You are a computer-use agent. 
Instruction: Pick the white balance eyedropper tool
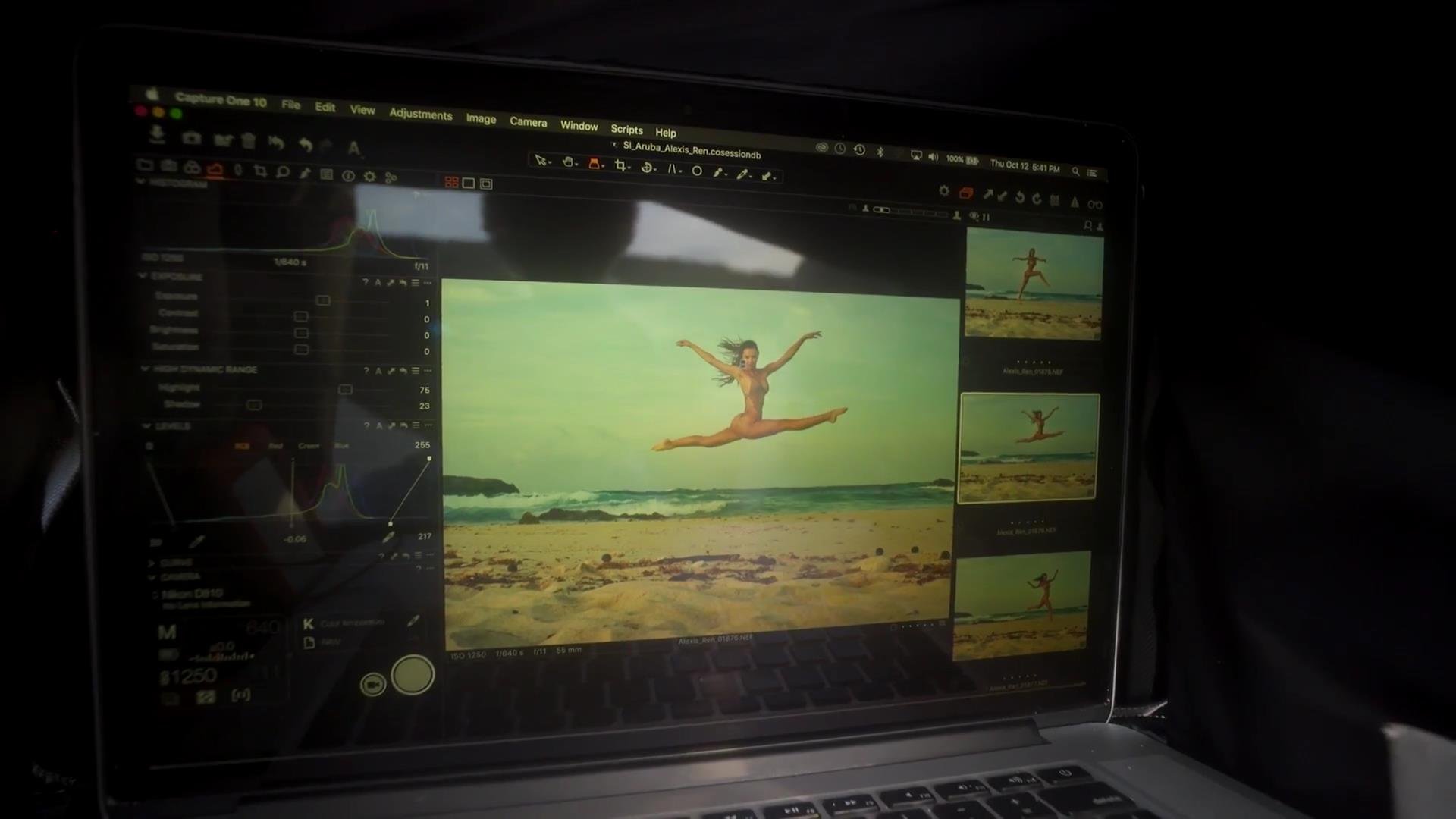click(x=742, y=174)
